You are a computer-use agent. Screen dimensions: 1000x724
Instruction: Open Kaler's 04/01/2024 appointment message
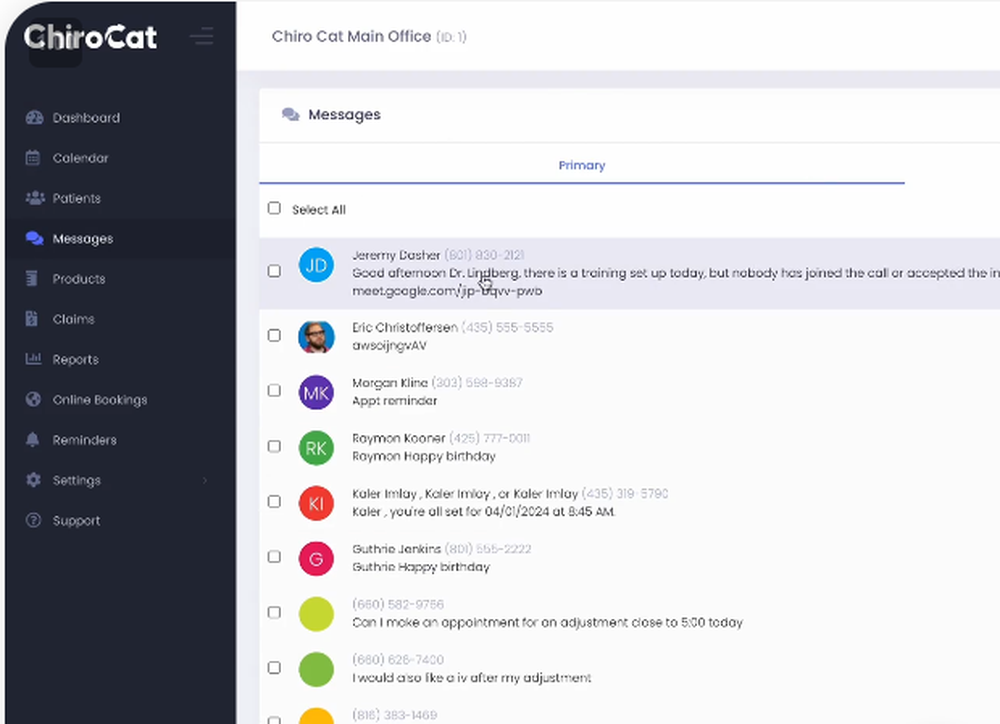tap(483, 512)
